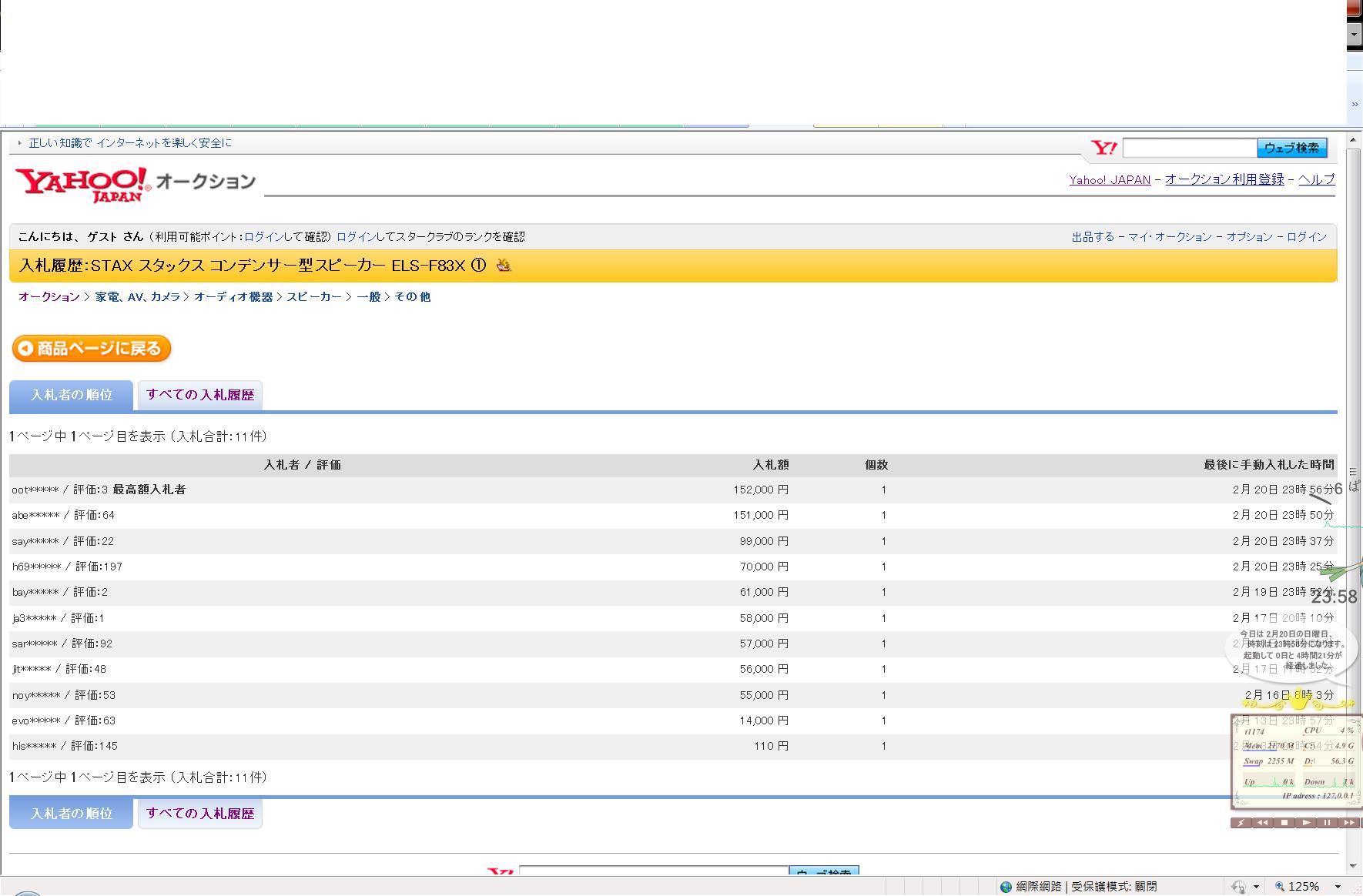This screenshot has height=896, width=1363.
Task: Open 正しい知識で インターネットを楽しく安全に link
Action: pos(130,143)
